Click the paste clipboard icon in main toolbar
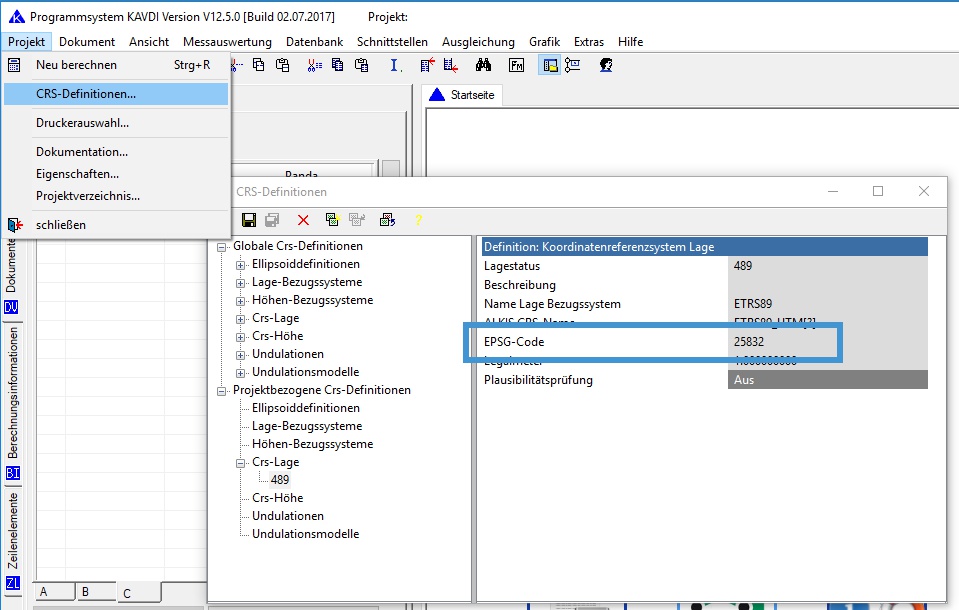The image size is (959, 610). (283, 65)
